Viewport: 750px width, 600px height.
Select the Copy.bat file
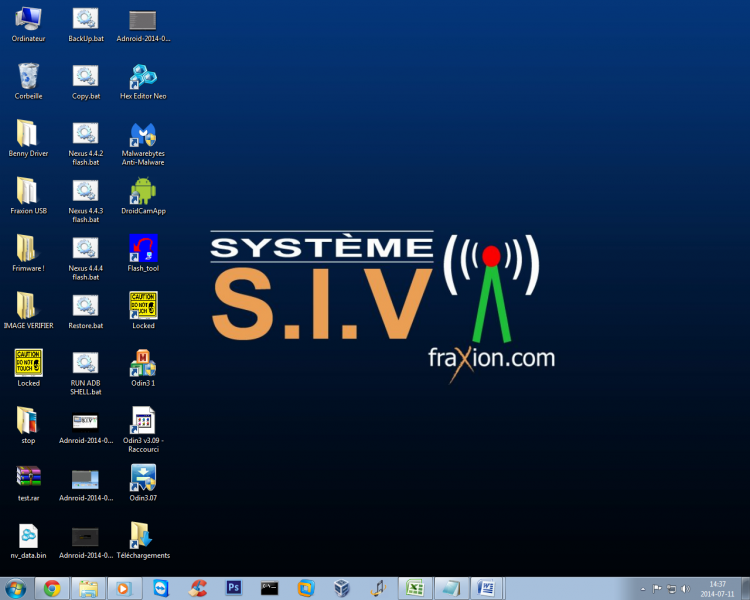[x=86, y=82]
